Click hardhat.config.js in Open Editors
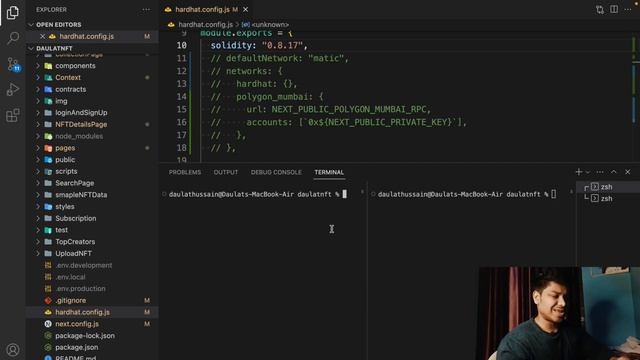The width and height of the screenshot is (640, 360). [87, 36]
